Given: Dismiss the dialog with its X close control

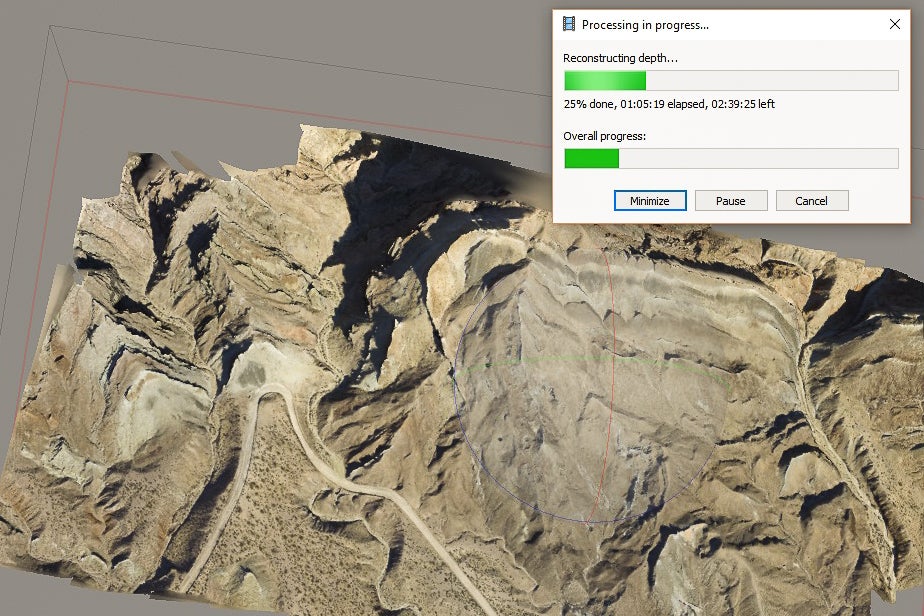Looking at the screenshot, I should [895, 24].
